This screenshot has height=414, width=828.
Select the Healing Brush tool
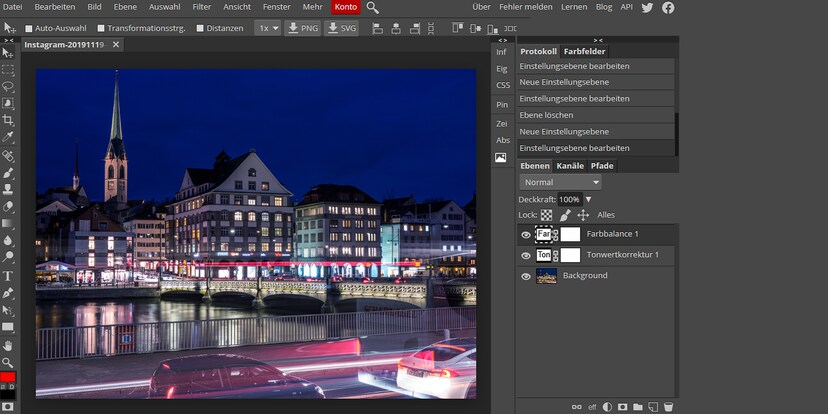pyautogui.click(x=8, y=156)
